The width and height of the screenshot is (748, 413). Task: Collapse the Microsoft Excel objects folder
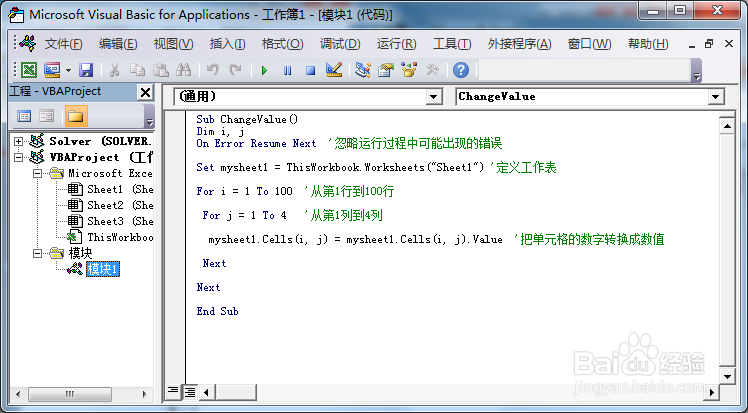click(37, 173)
